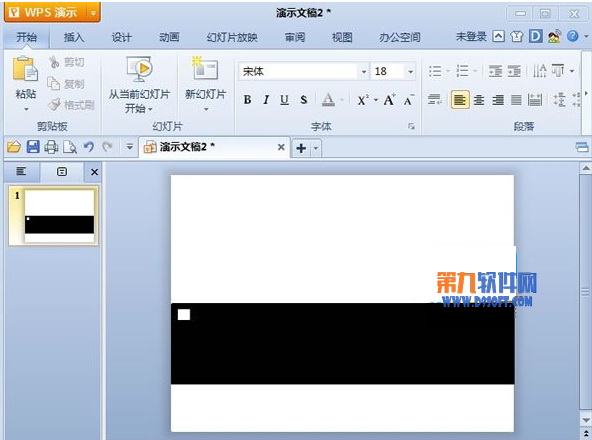The width and height of the screenshot is (592, 440).
Task: Save document with floppy icon
Action: pyautogui.click(x=33, y=147)
